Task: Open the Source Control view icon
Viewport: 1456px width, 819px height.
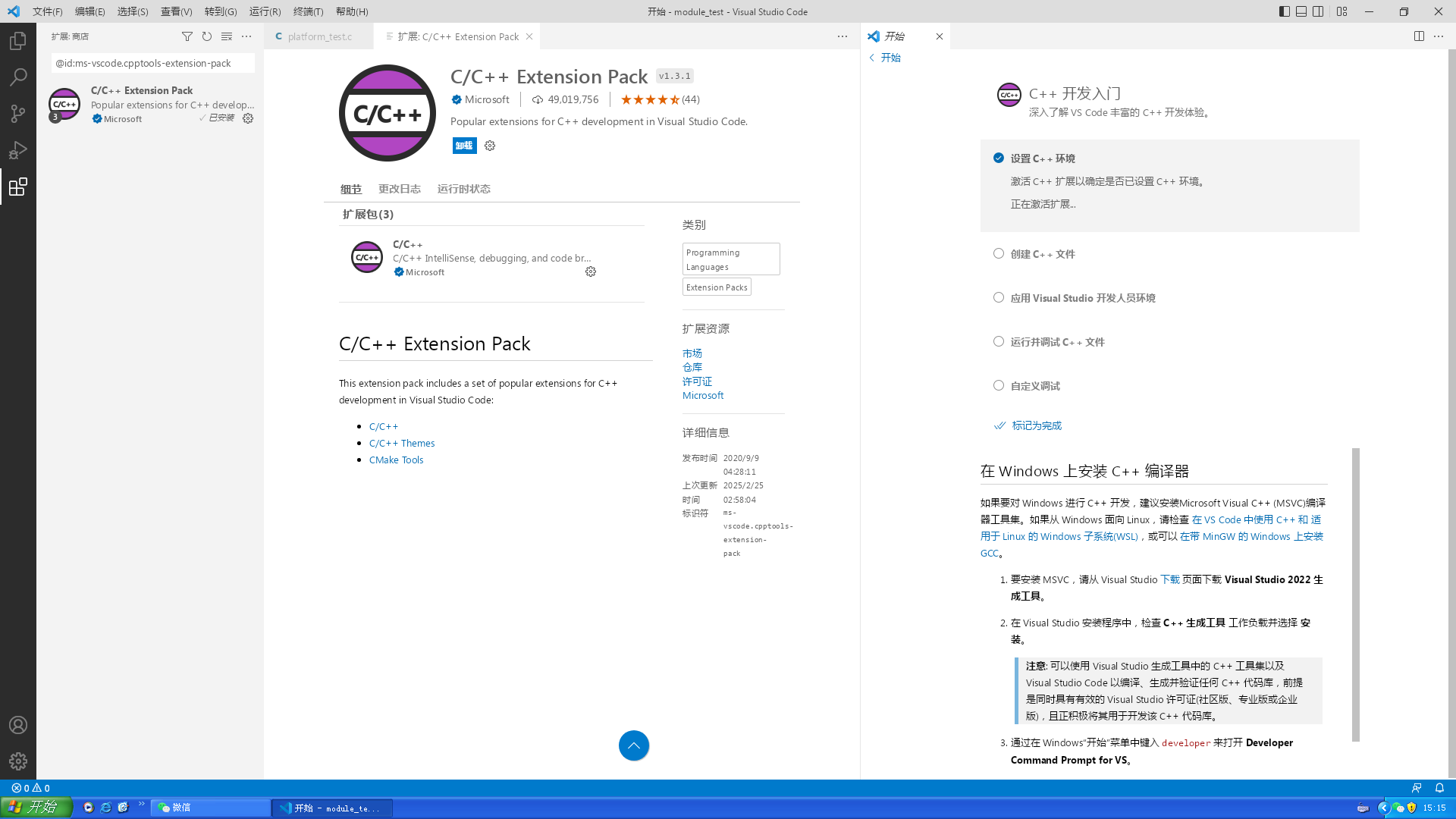Action: pyautogui.click(x=17, y=114)
